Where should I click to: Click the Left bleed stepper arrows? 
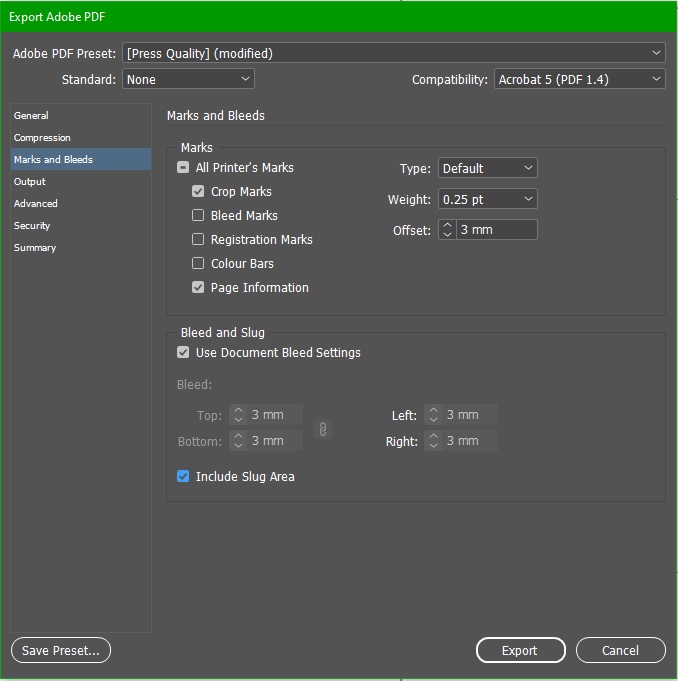(433, 415)
